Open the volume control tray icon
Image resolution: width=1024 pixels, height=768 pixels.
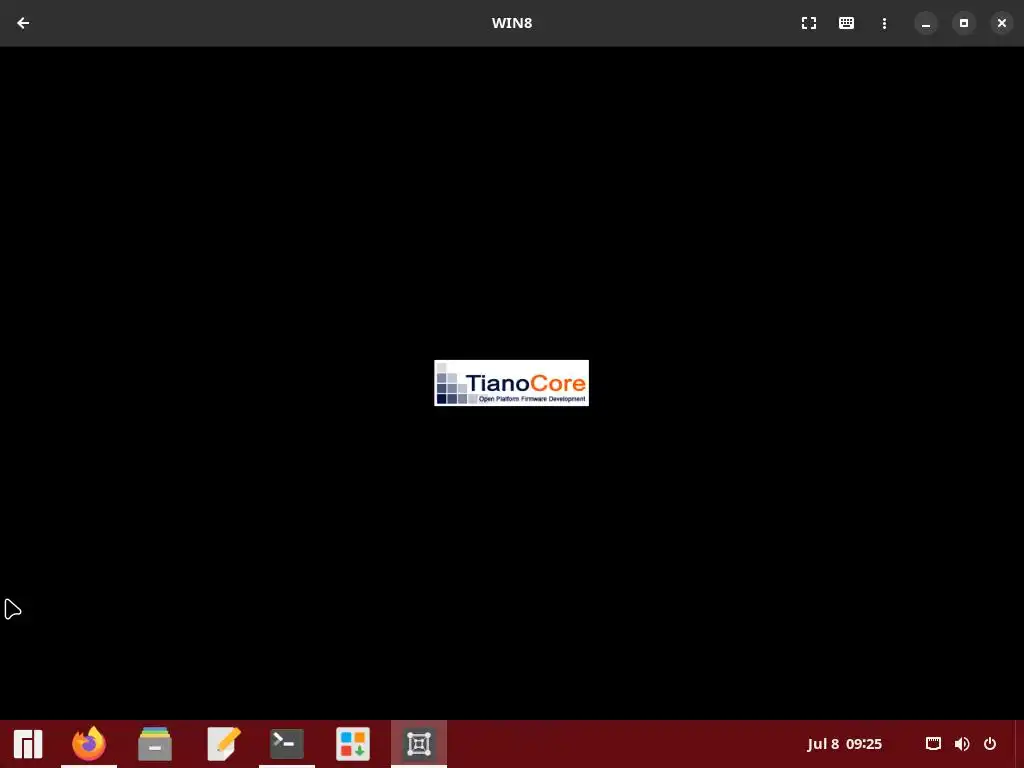(962, 744)
